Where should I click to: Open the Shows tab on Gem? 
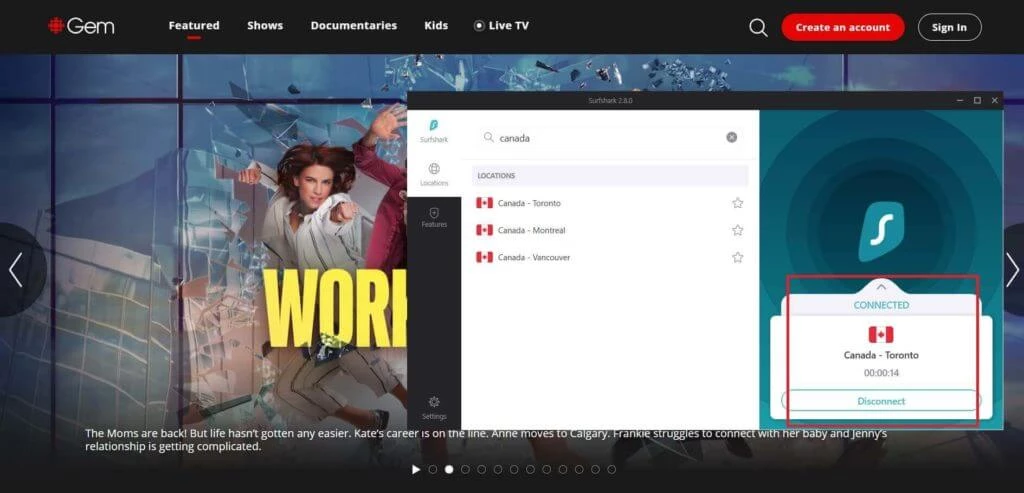[265, 26]
